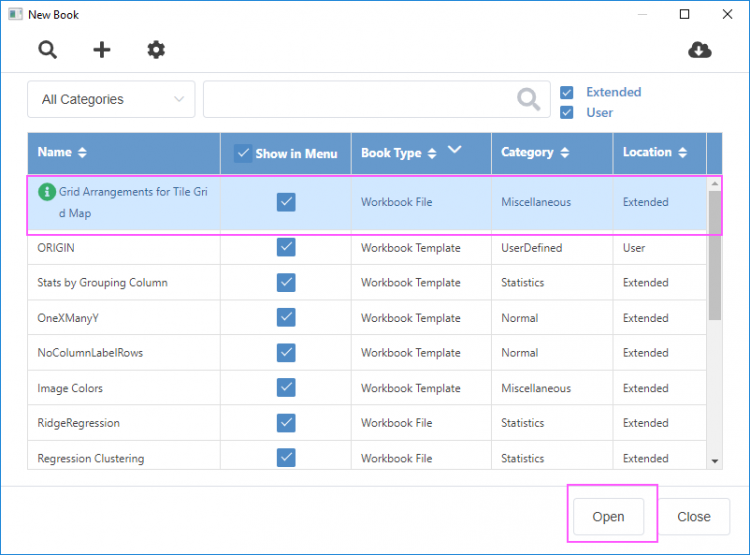This screenshot has width=750, height=555.
Task: Click the New Book window icon
Action: (x=14, y=15)
